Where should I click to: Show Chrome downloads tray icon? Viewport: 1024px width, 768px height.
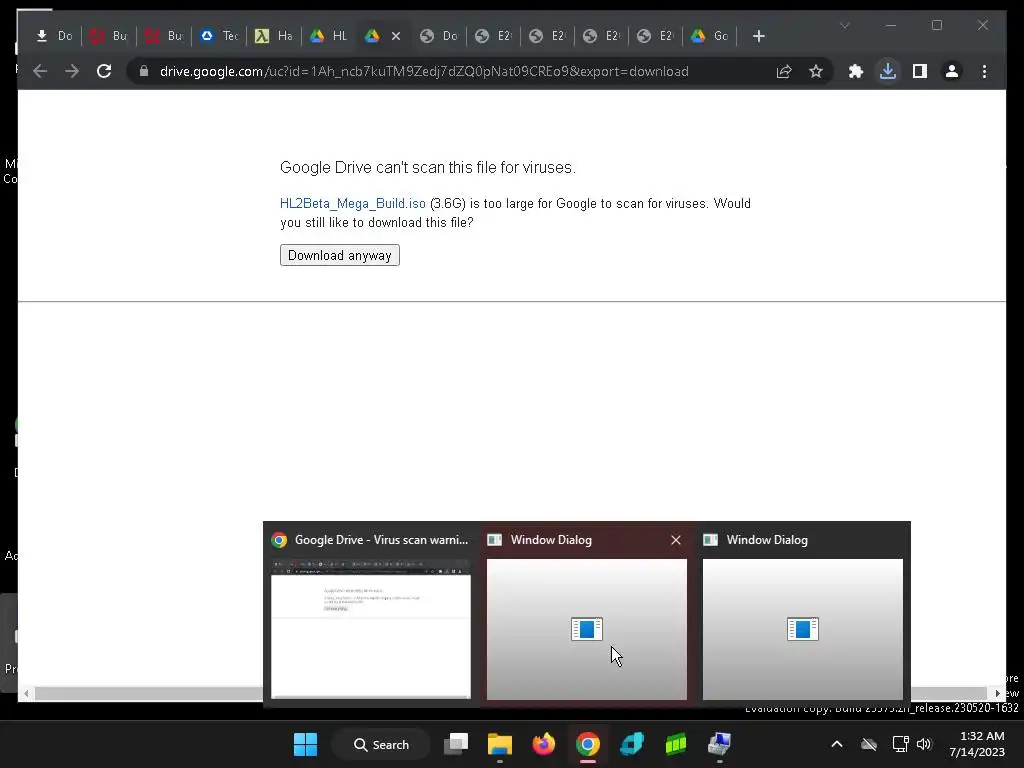(x=888, y=71)
